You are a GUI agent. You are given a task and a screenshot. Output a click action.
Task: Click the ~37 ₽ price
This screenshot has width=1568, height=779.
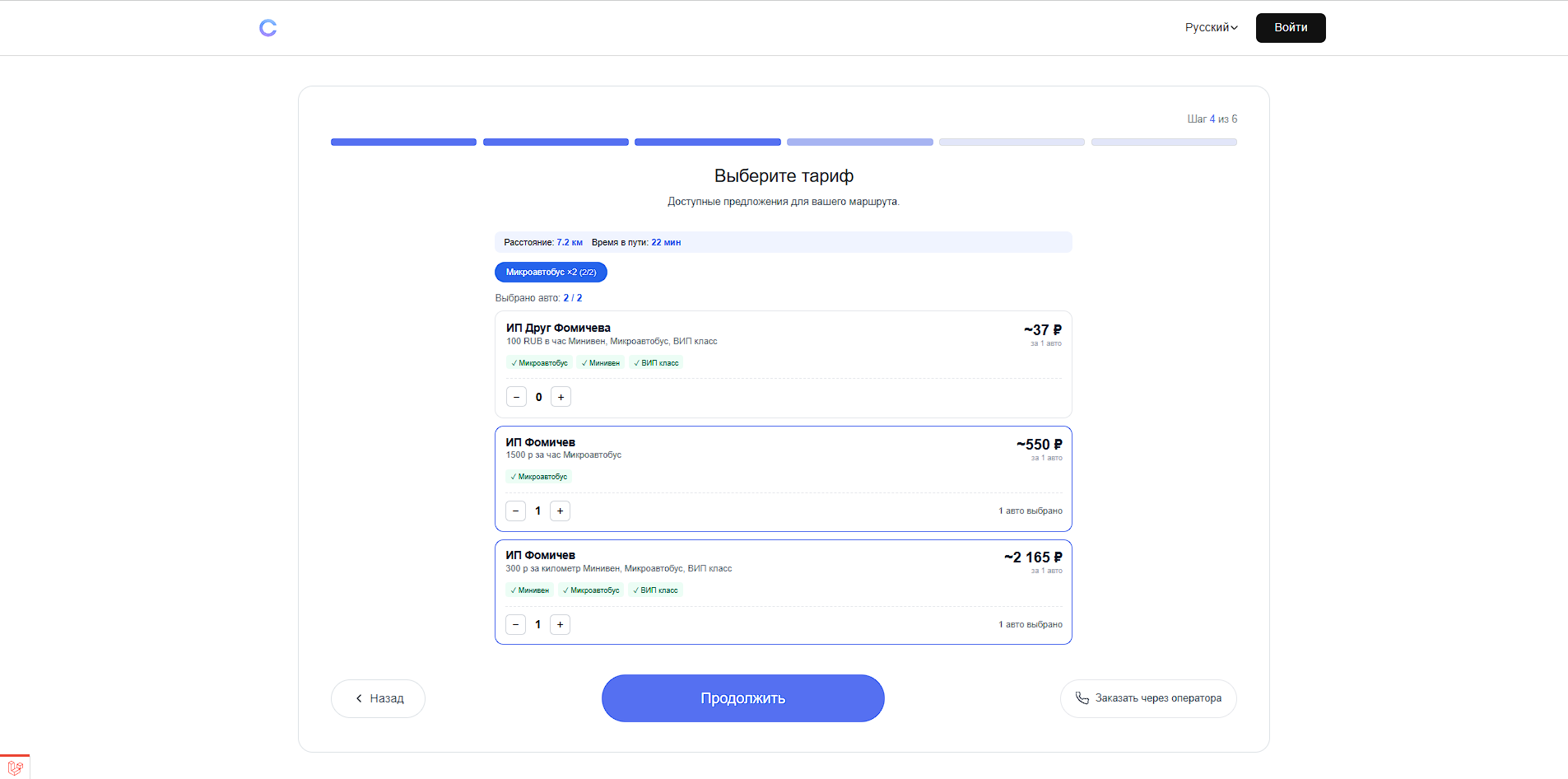1043,329
